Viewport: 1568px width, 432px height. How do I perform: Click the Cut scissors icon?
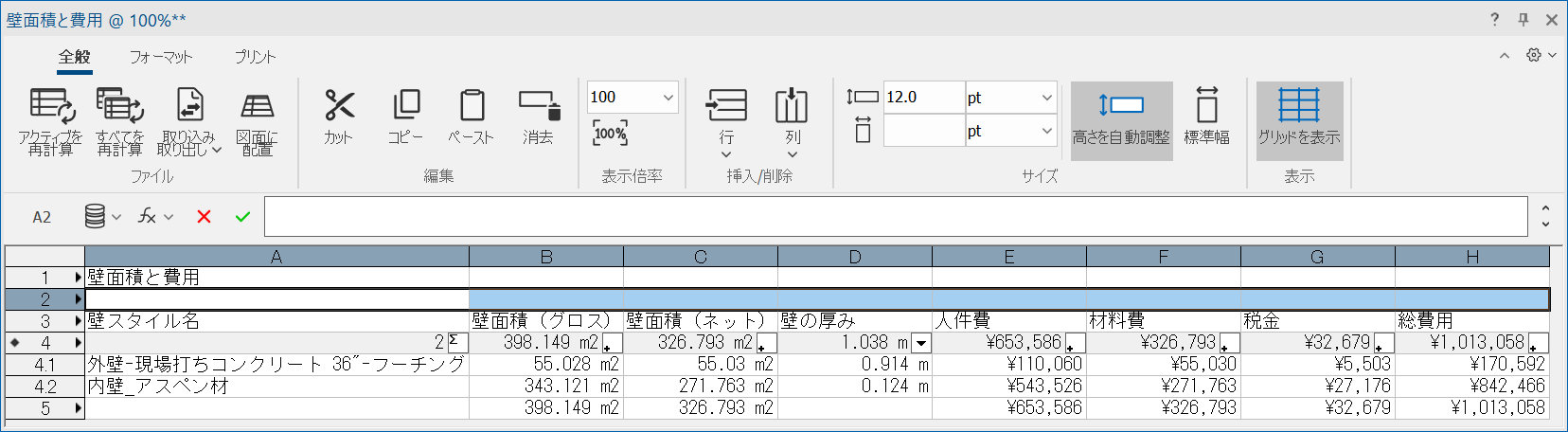click(x=338, y=106)
